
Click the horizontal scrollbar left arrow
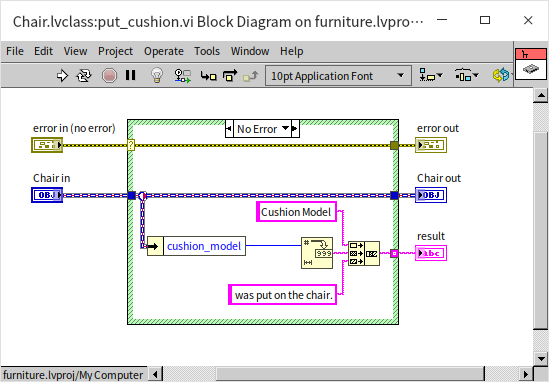155,375
